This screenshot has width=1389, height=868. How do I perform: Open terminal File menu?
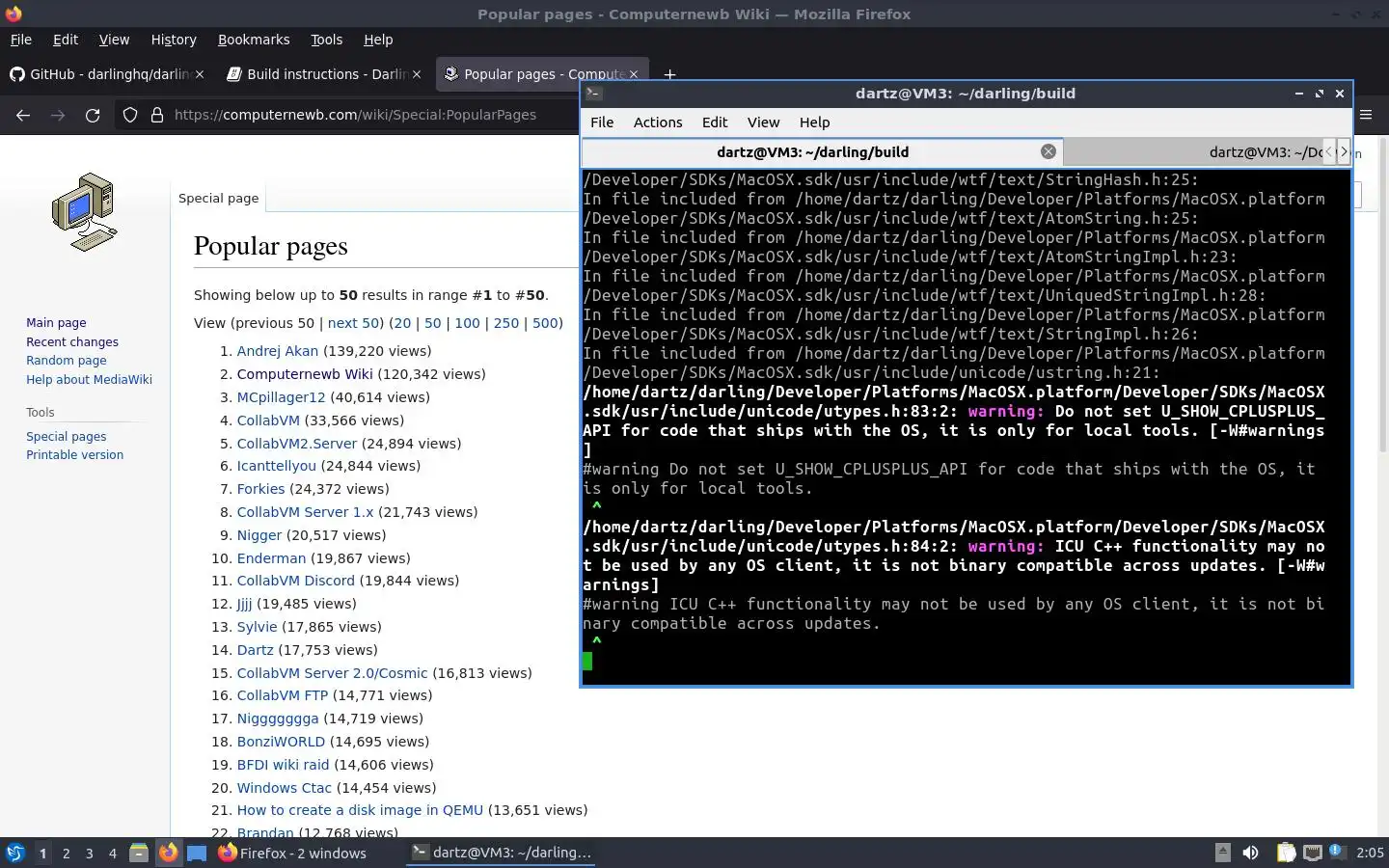pos(602,122)
